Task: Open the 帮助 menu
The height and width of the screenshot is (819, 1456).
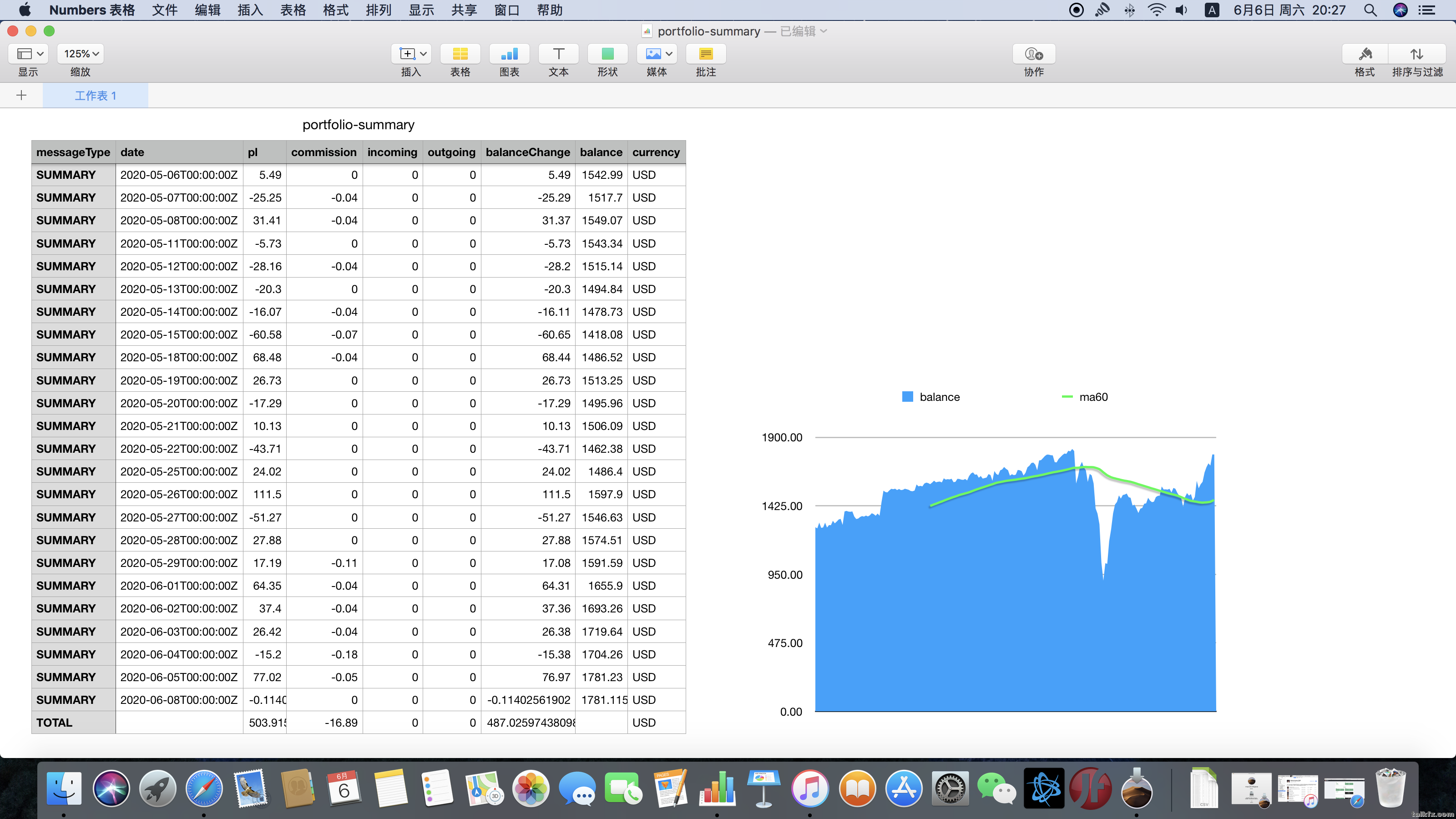Action: 549,10
